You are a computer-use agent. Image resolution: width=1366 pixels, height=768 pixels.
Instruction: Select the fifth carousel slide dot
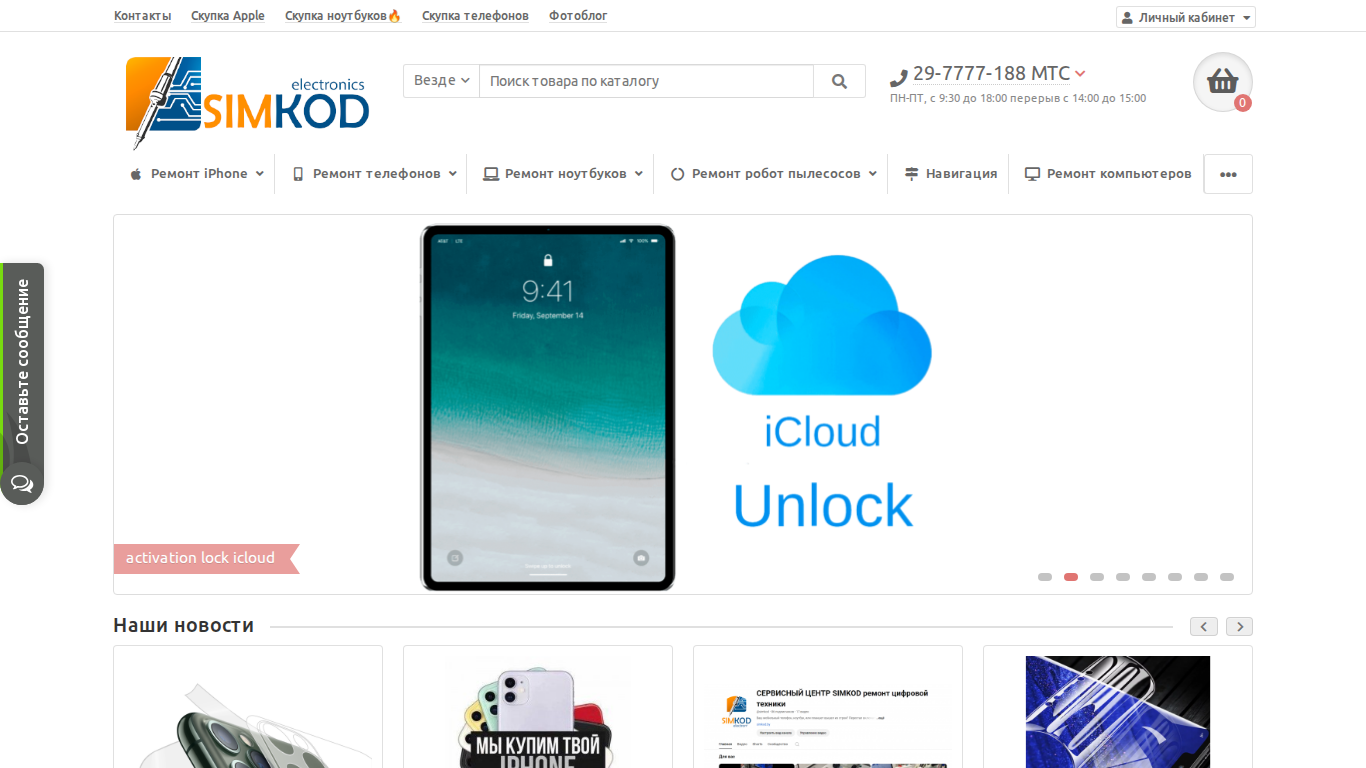pyautogui.click(x=1149, y=577)
